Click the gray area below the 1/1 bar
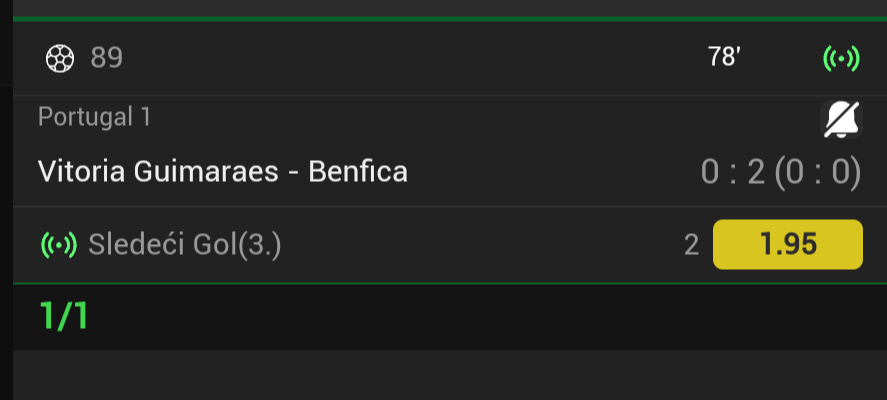887x400 pixels. click(450, 375)
